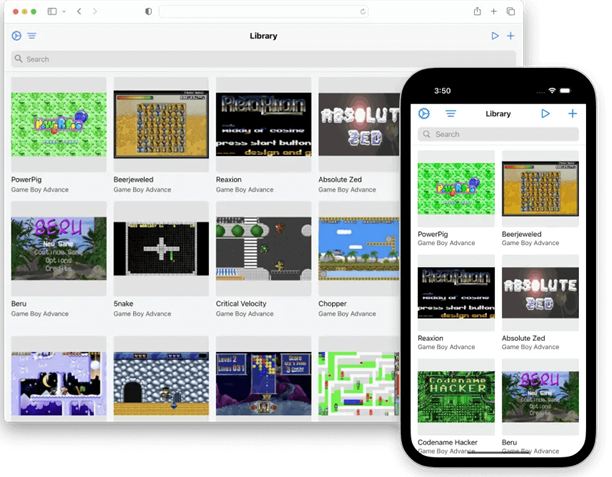Open the Codename Hacker thumbnail on the phone
The width and height of the screenshot is (612, 477).
tap(456, 397)
